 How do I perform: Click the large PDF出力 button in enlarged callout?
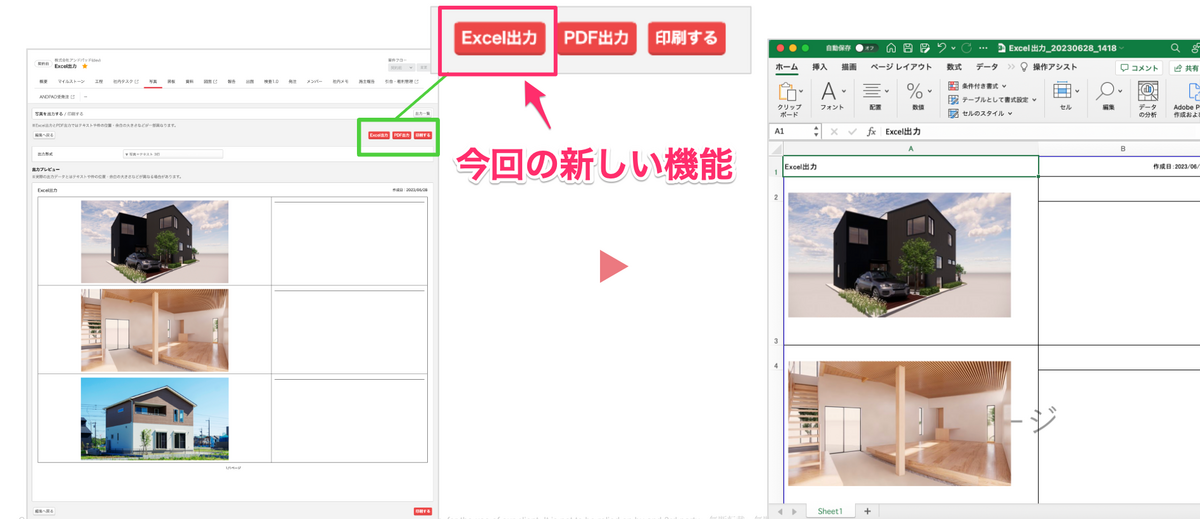[596, 38]
